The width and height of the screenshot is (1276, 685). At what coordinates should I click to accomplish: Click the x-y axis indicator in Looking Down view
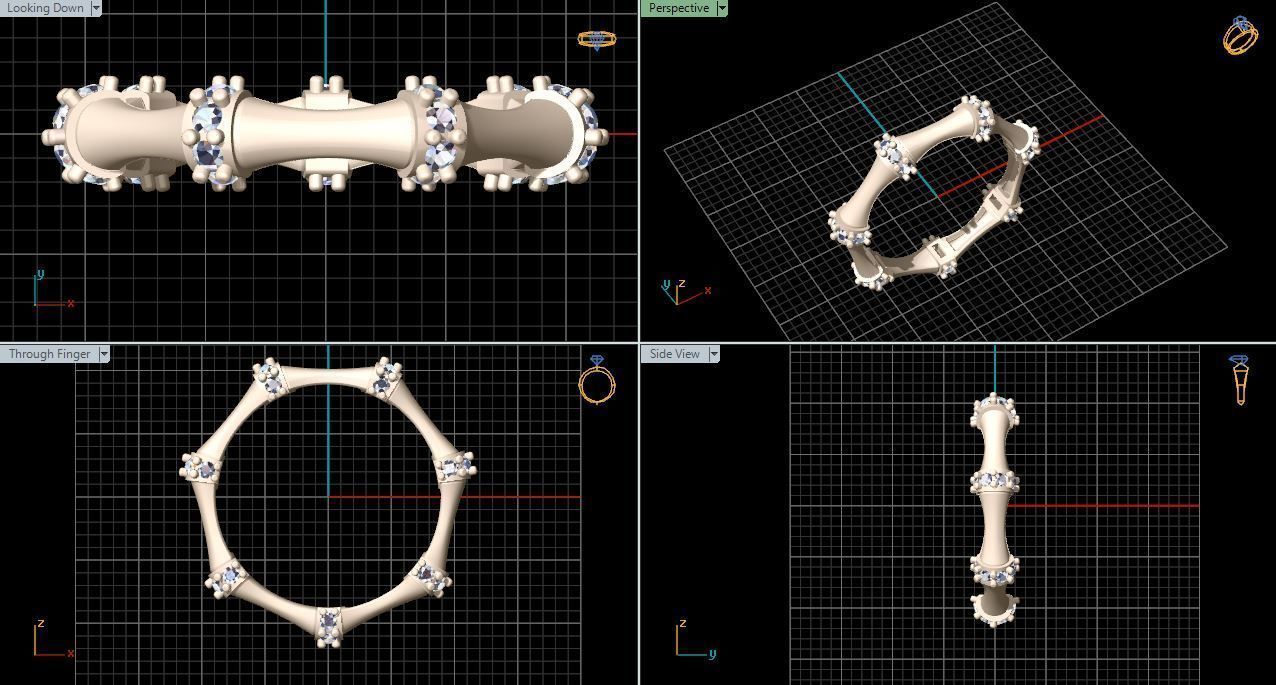click(52, 290)
